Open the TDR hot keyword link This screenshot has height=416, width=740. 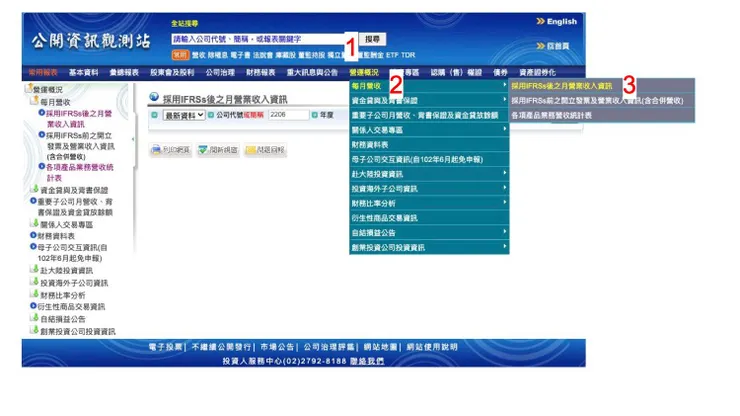point(408,55)
